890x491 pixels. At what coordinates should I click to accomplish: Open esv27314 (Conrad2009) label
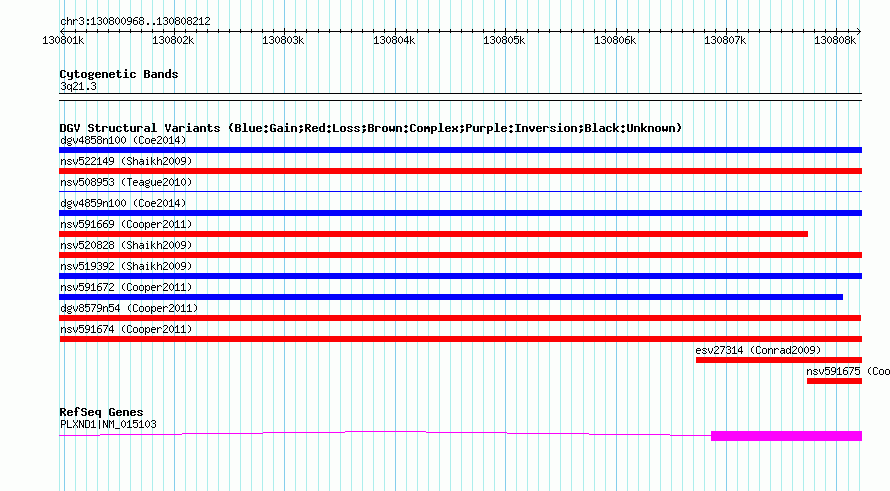[758, 350]
